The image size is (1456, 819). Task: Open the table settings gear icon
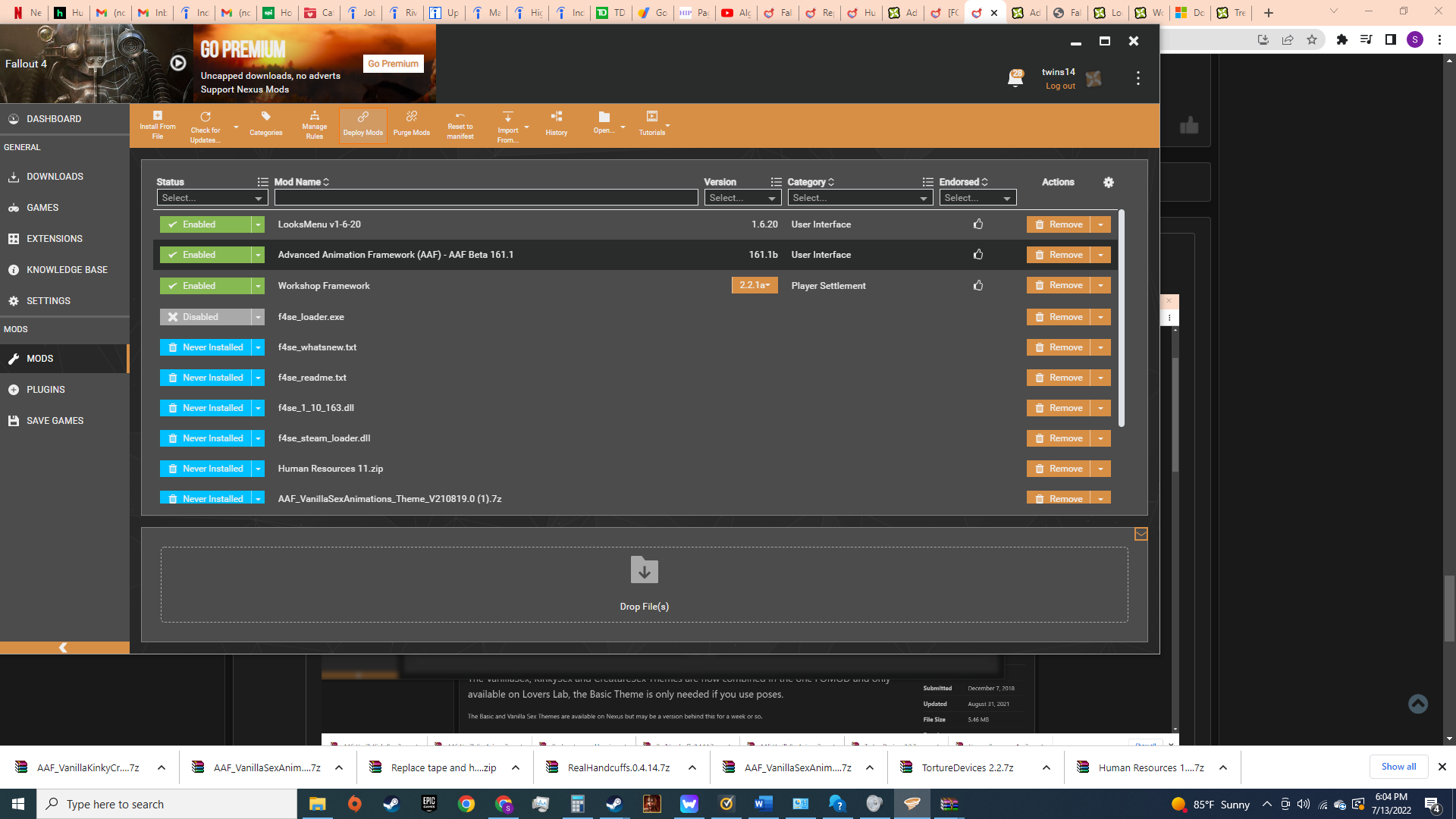1109,182
